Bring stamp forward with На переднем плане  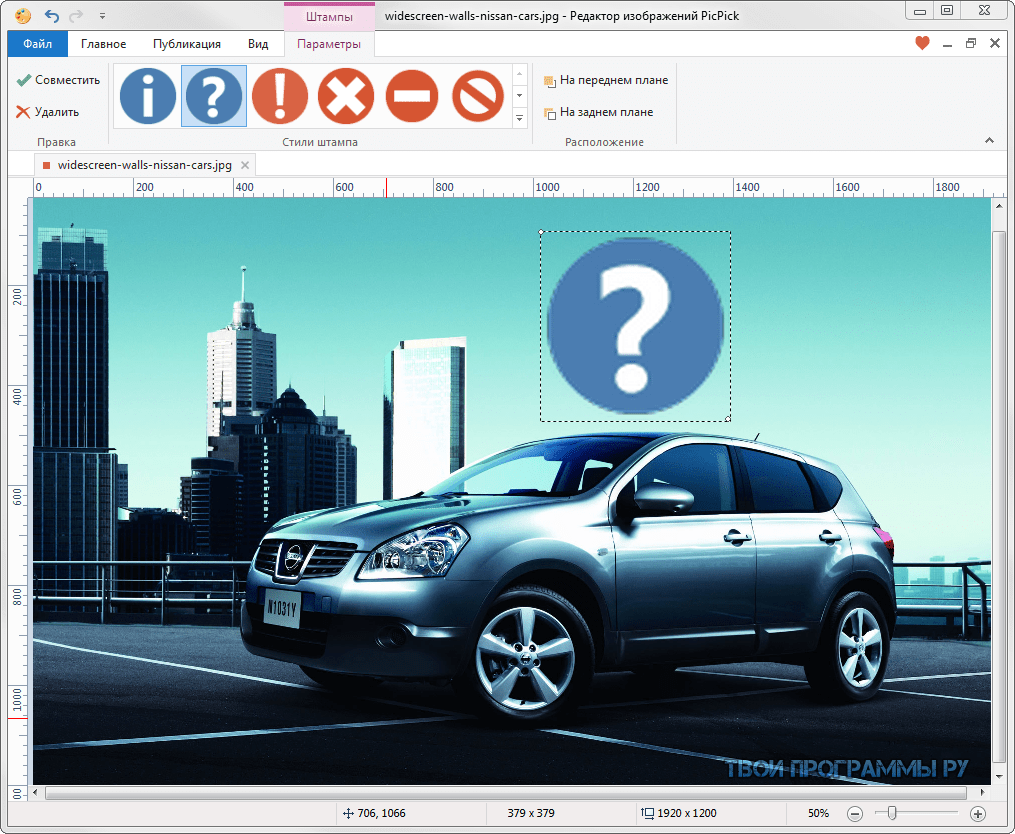(x=606, y=80)
